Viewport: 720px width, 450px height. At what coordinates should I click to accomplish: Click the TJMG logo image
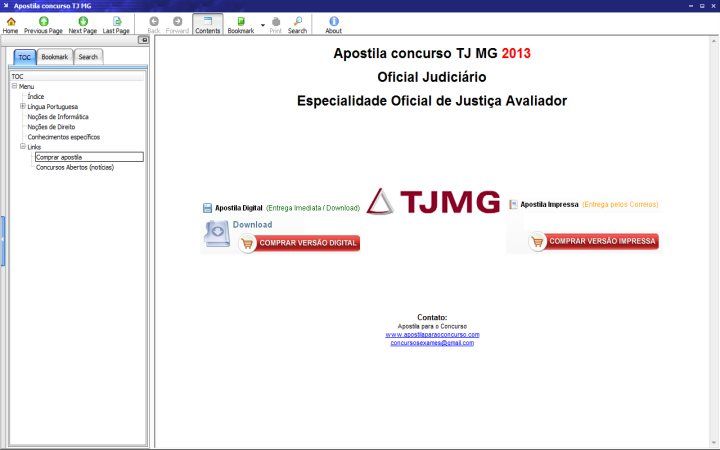click(433, 201)
